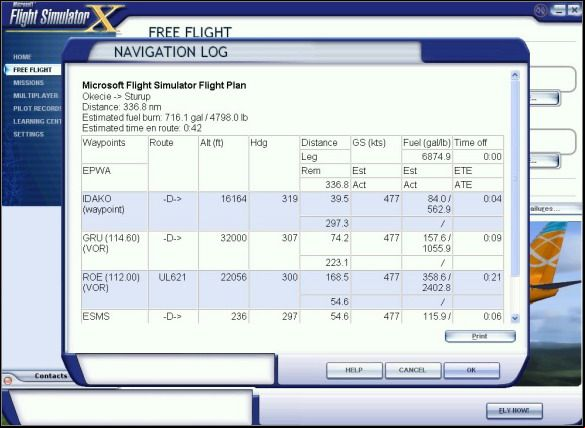
Task: Click red icon beside Contacts
Action: [x=7, y=381]
